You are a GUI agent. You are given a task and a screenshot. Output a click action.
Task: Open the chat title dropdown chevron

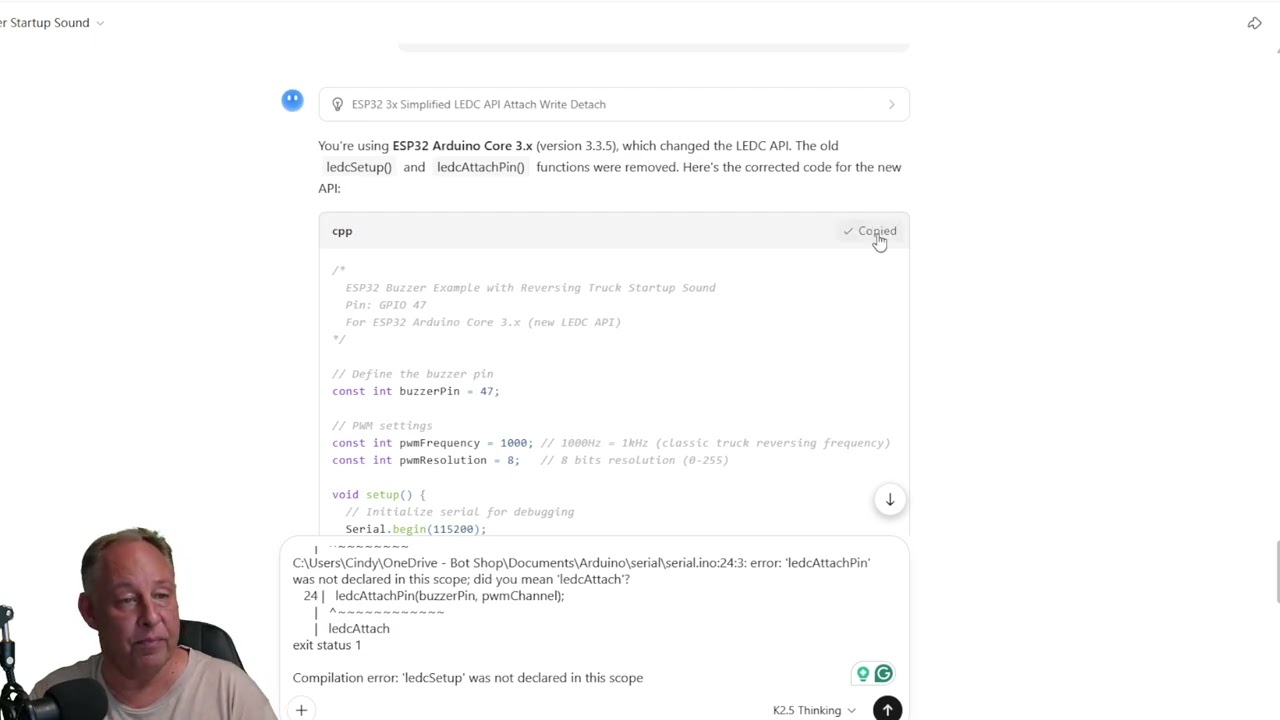click(x=100, y=23)
